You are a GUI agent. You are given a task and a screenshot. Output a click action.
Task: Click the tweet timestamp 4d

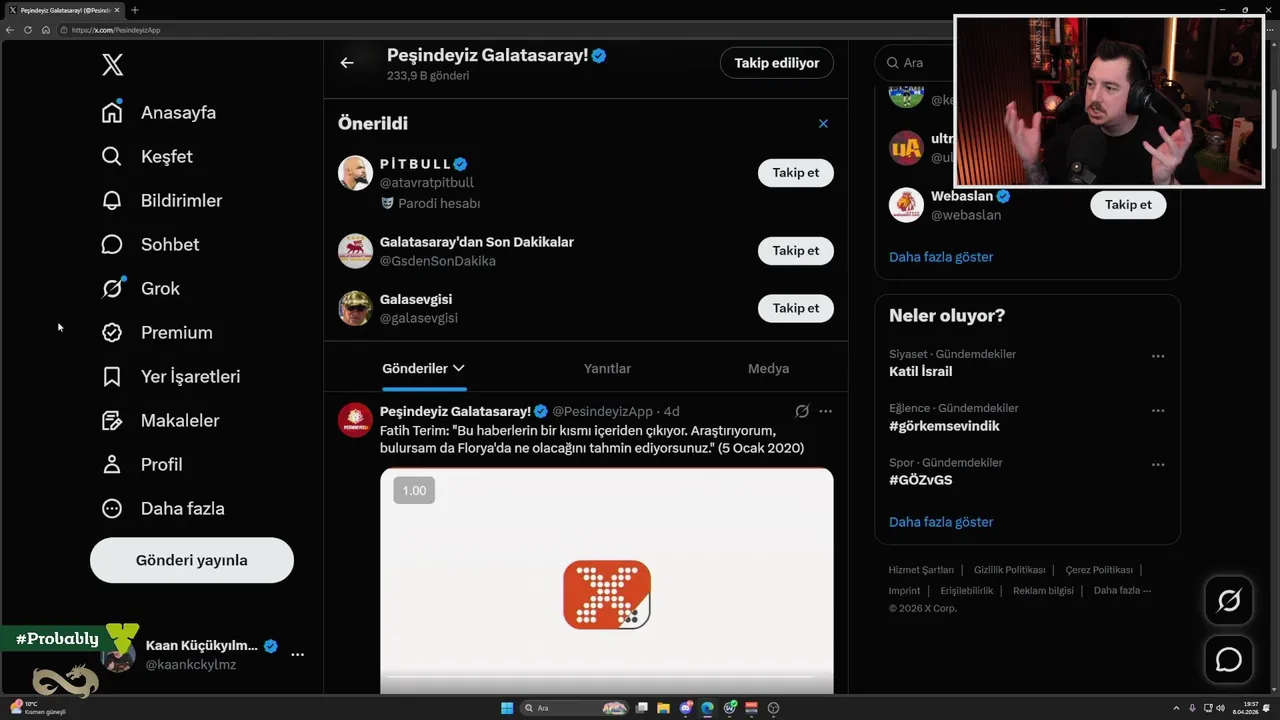pos(672,411)
